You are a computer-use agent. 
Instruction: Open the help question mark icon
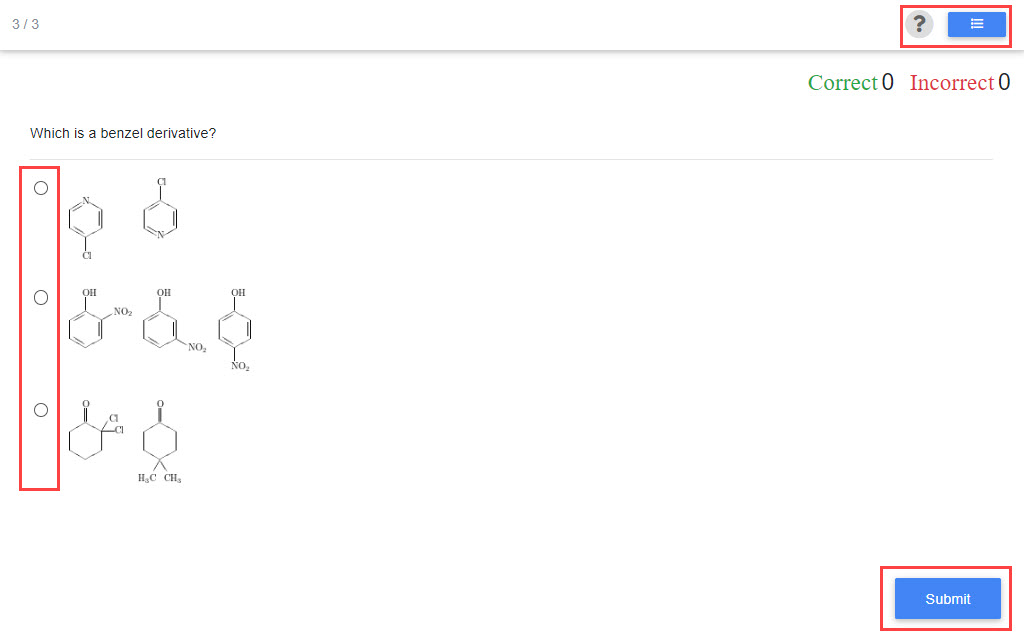919,24
